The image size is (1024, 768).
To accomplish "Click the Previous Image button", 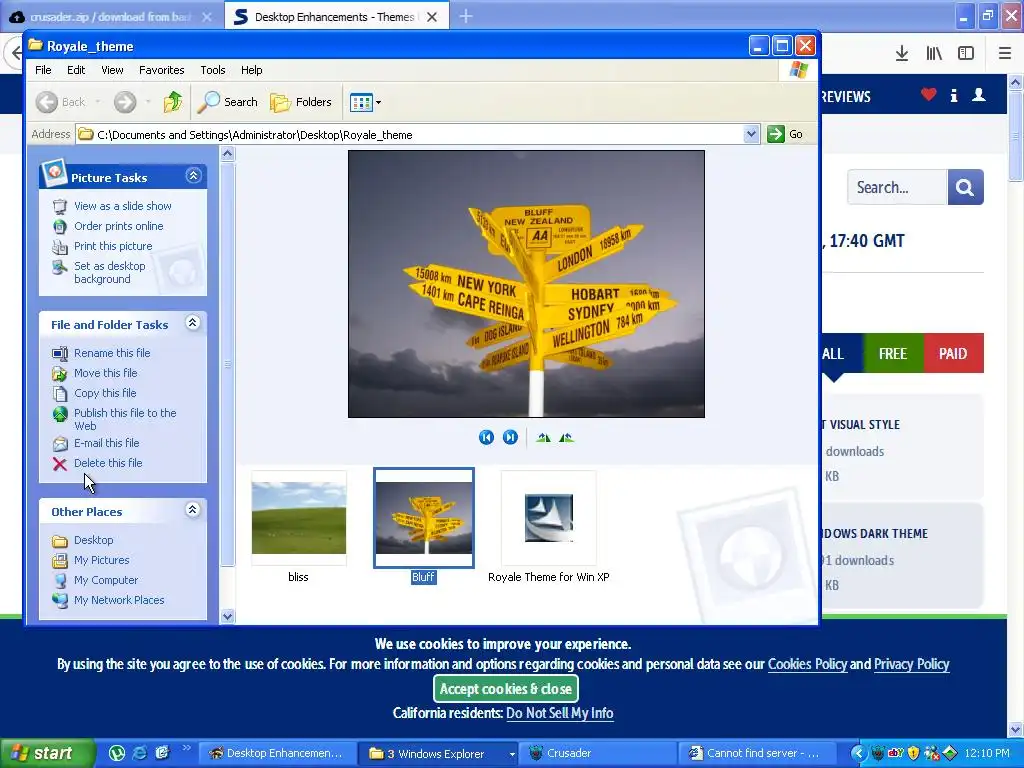I will (x=486, y=438).
